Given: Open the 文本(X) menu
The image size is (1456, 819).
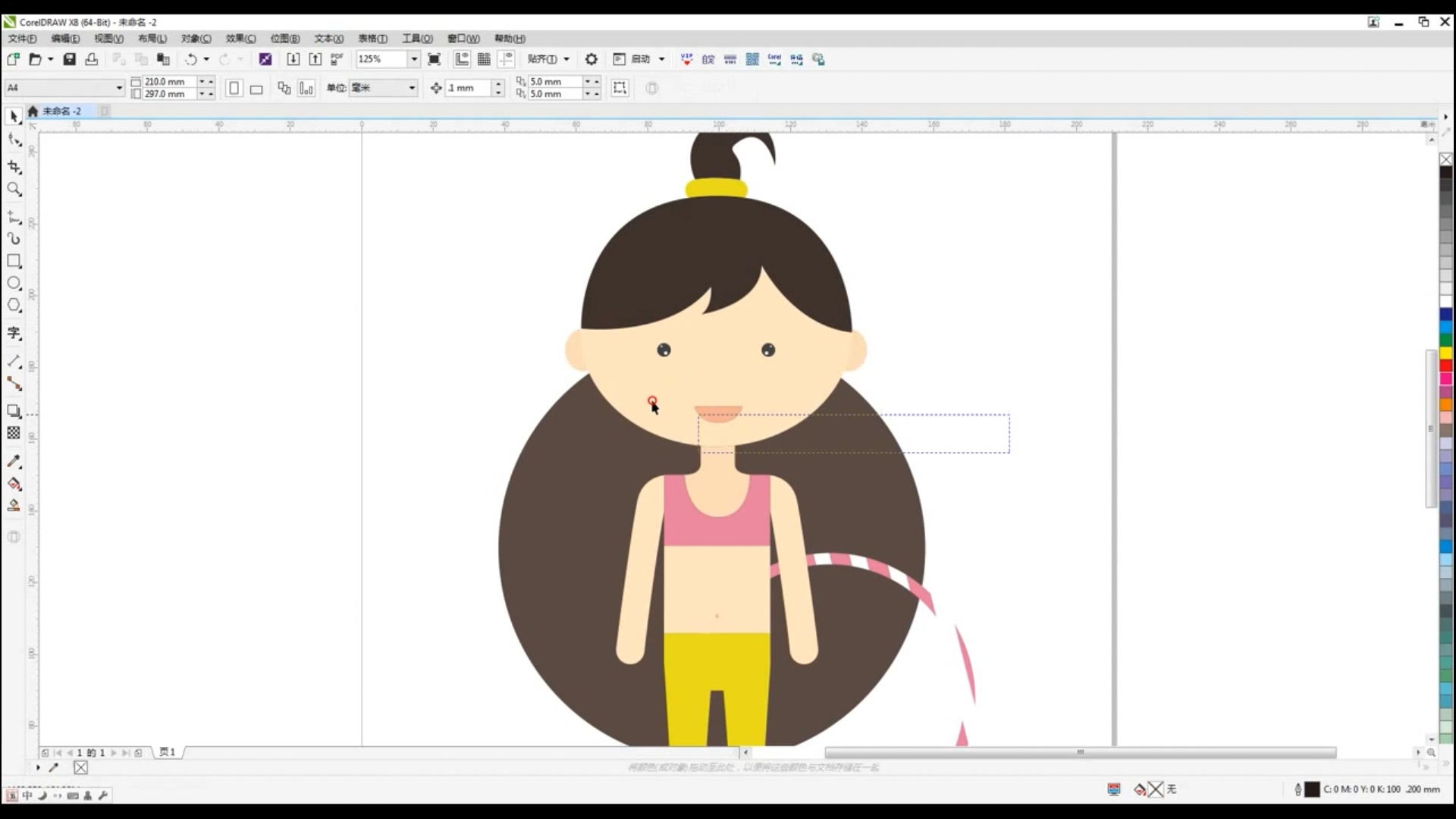Looking at the screenshot, I should pos(328,39).
